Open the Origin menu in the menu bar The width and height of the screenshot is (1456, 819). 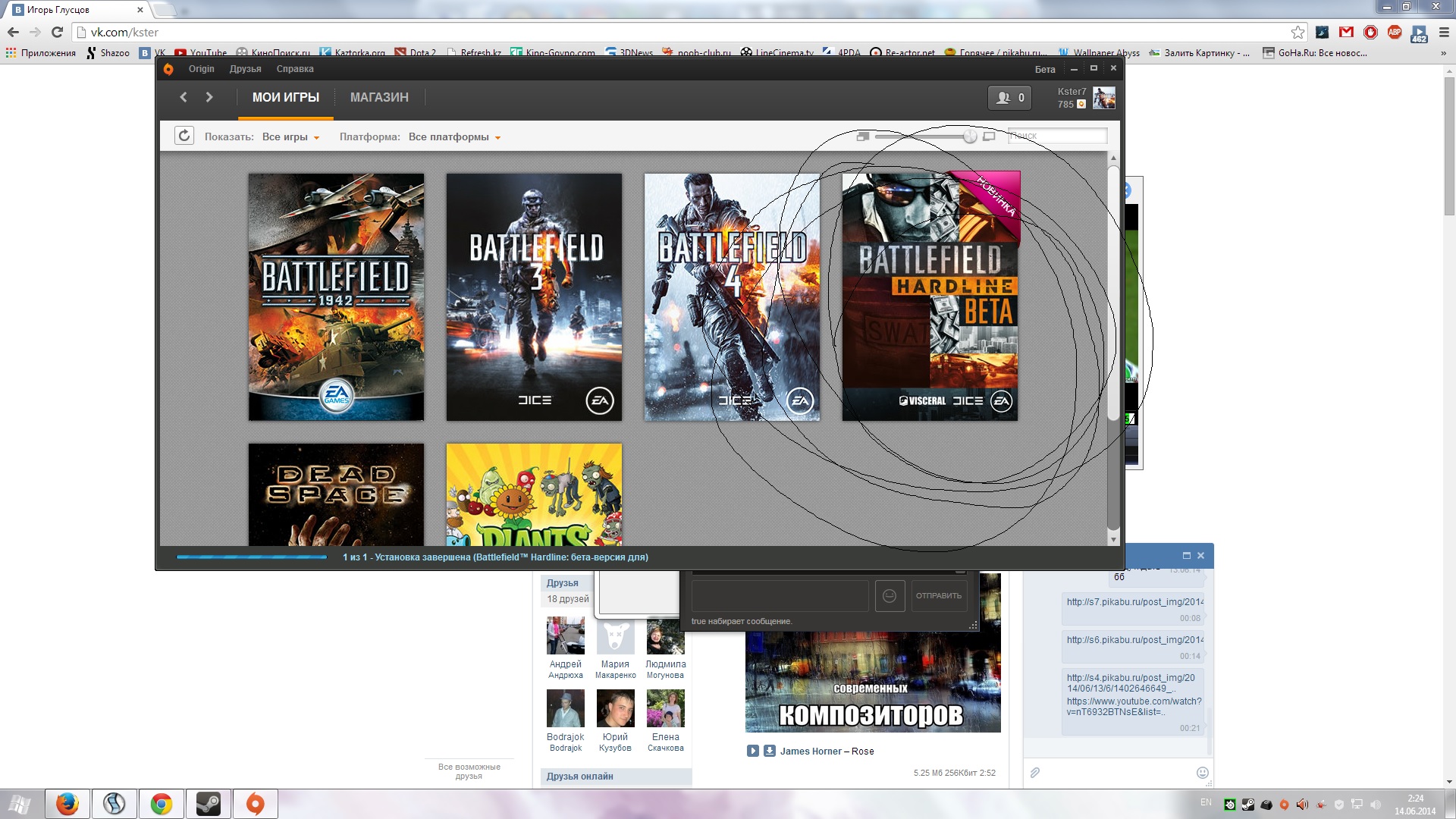click(x=201, y=69)
